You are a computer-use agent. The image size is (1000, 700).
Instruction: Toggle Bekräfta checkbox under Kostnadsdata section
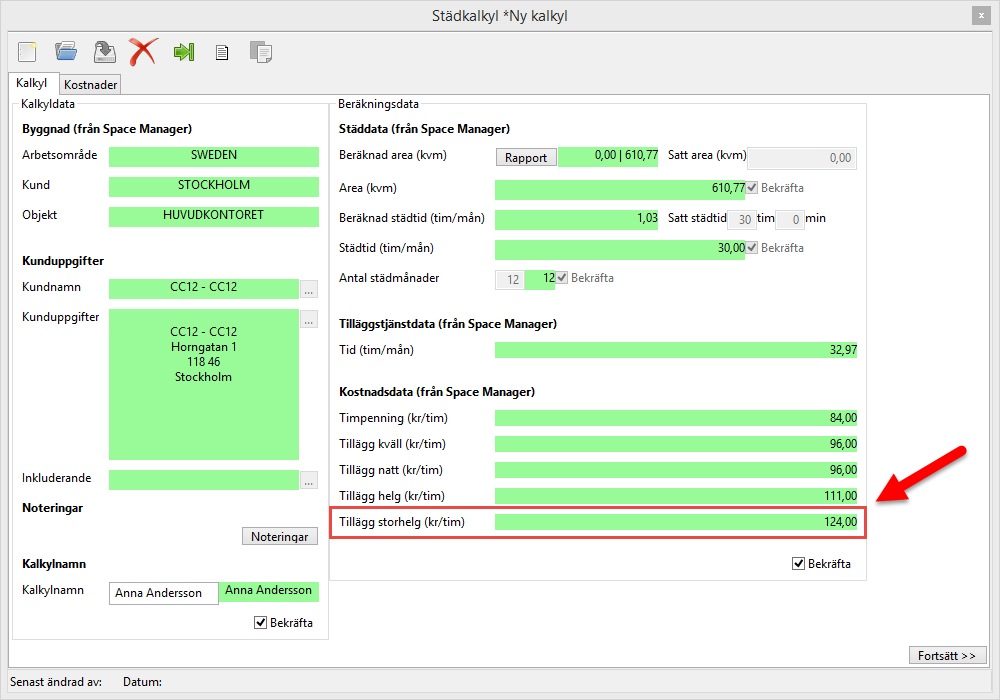click(x=798, y=564)
